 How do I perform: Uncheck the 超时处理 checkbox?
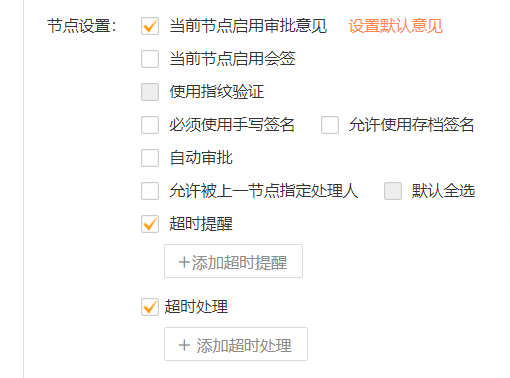[150, 307]
